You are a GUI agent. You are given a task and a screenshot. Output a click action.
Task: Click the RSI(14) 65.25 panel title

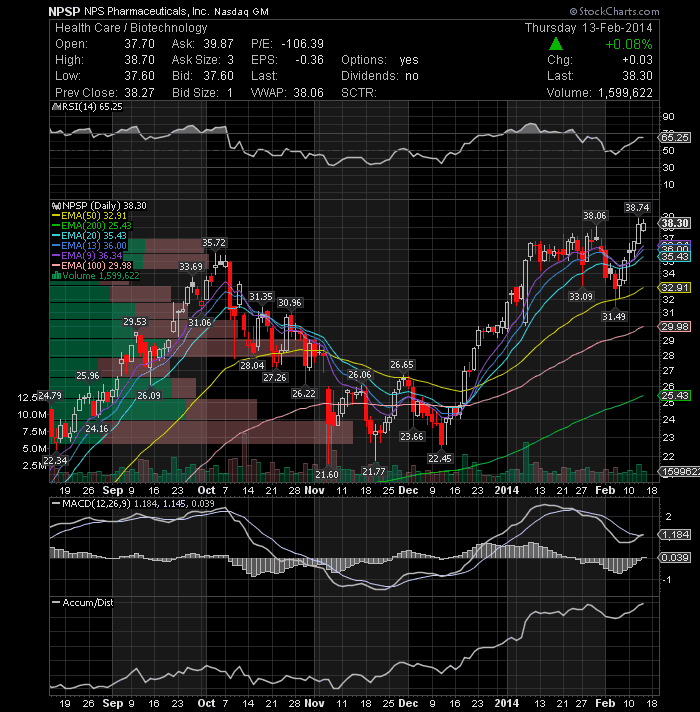92,107
